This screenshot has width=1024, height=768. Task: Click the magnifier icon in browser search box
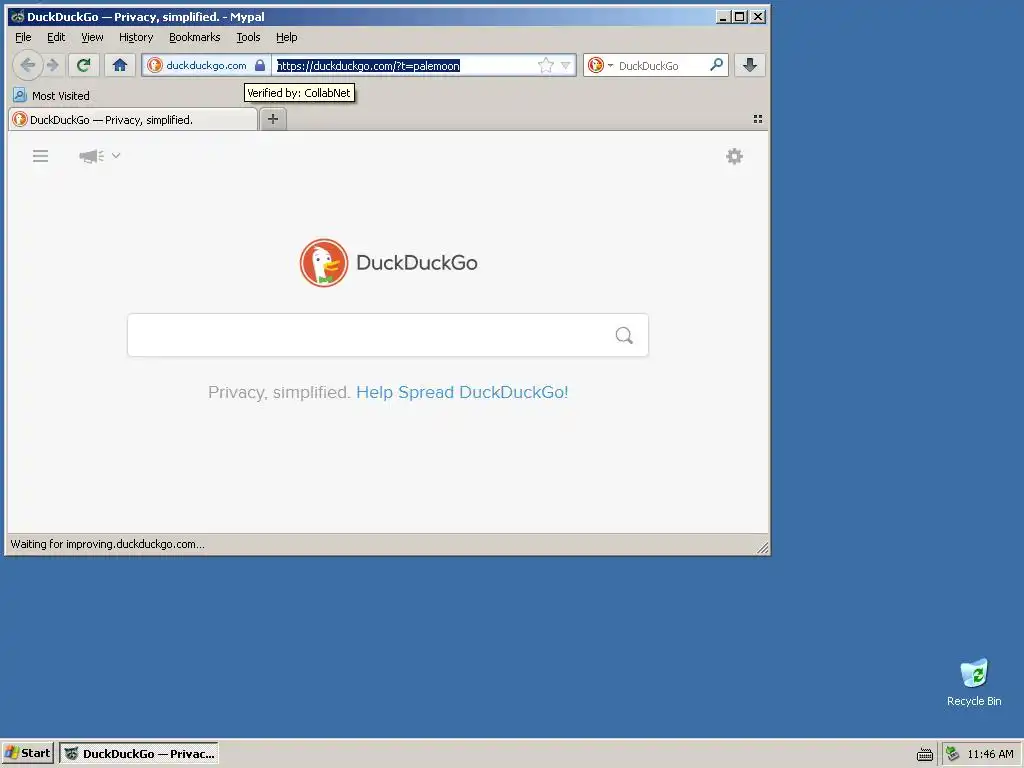pos(716,65)
